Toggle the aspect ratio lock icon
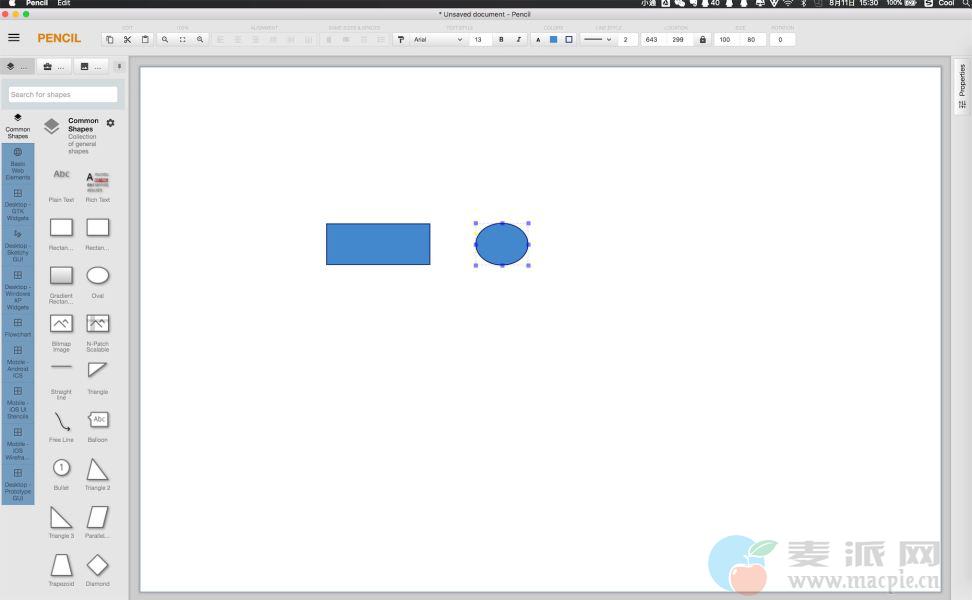 click(x=702, y=40)
